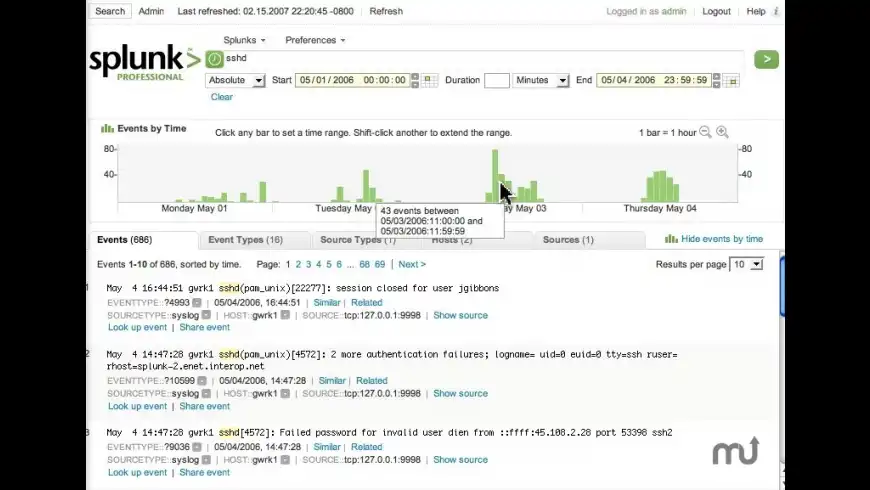870x490 pixels.
Task: Click the End time stepper arrows
Action: click(716, 80)
